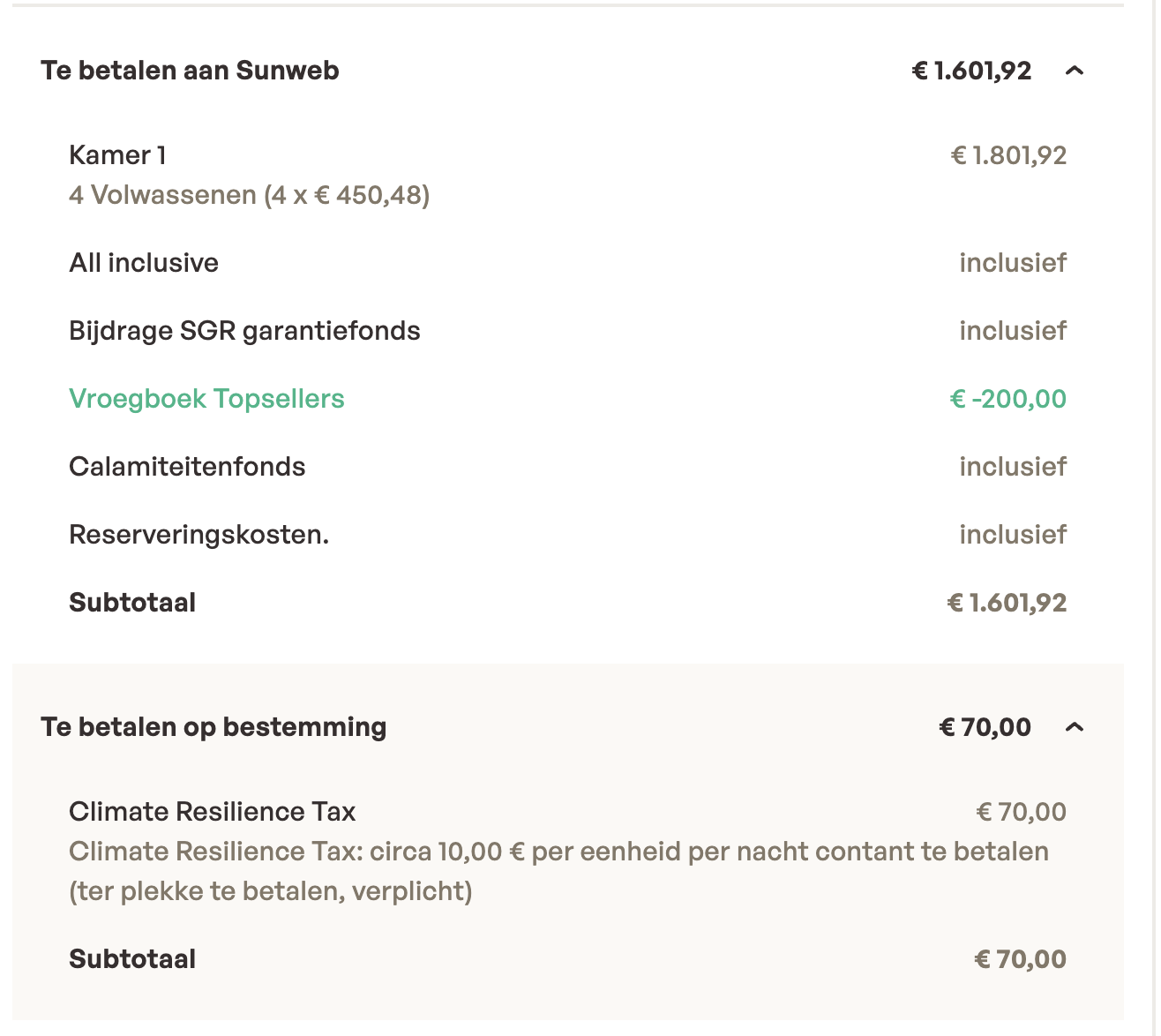Click the Calamiteitenfonds line item

point(187,467)
